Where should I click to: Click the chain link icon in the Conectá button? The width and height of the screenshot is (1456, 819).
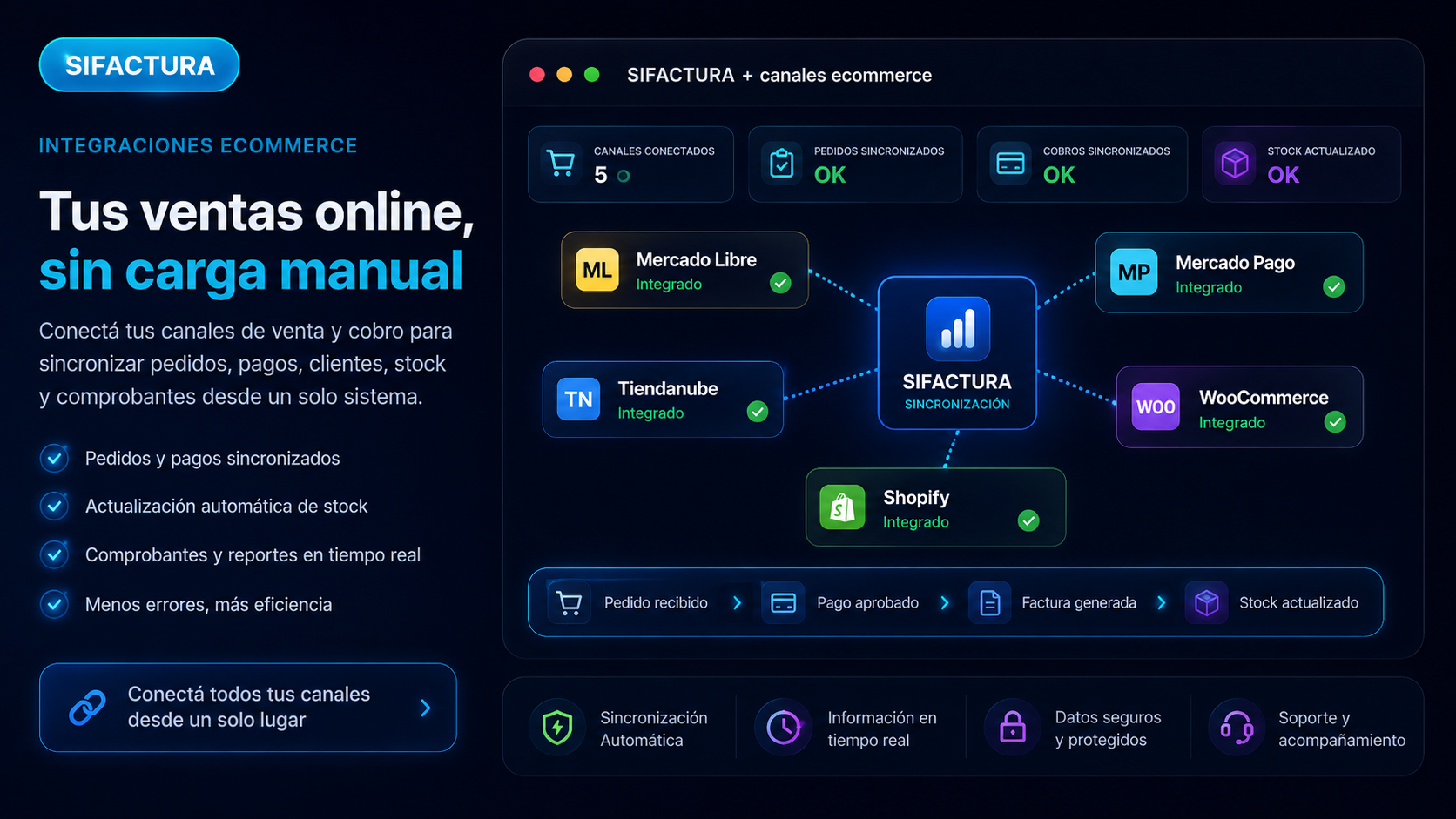click(x=87, y=708)
